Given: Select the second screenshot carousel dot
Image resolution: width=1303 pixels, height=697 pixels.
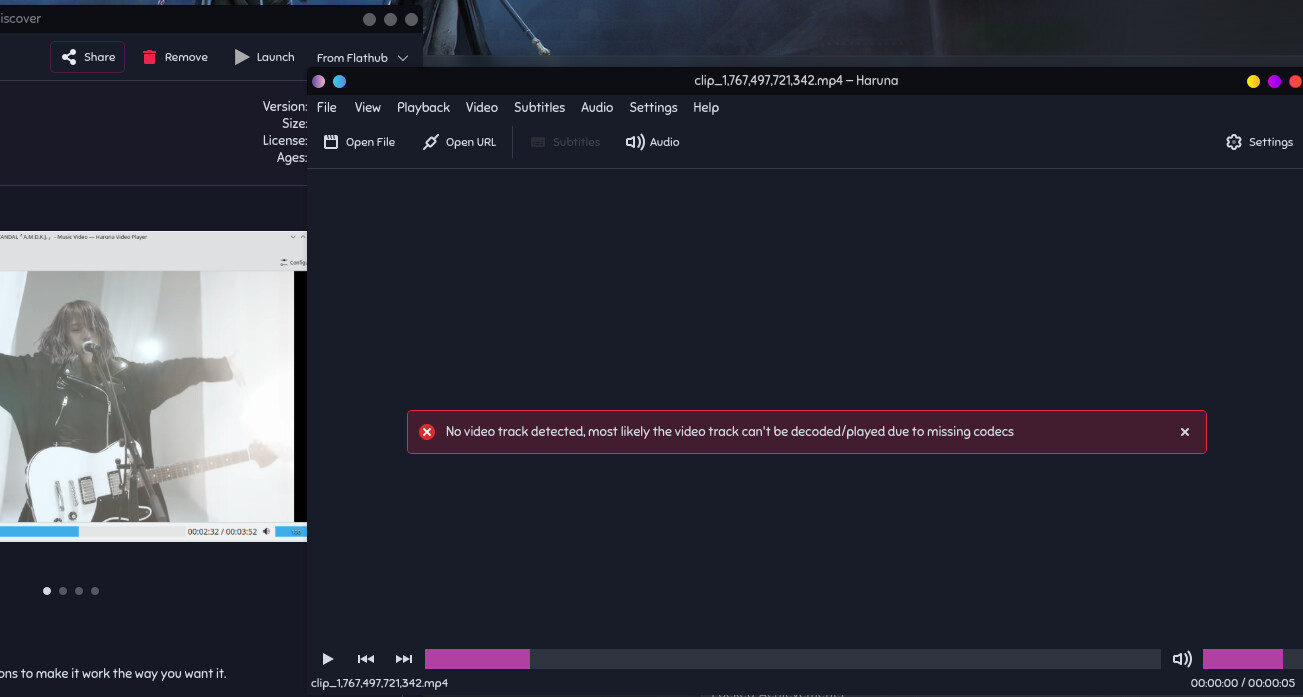Looking at the screenshot, I should coord(63,591).
